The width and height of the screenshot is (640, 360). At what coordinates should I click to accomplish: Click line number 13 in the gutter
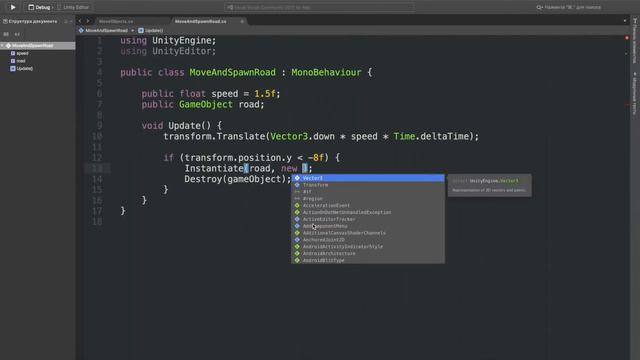97,168
